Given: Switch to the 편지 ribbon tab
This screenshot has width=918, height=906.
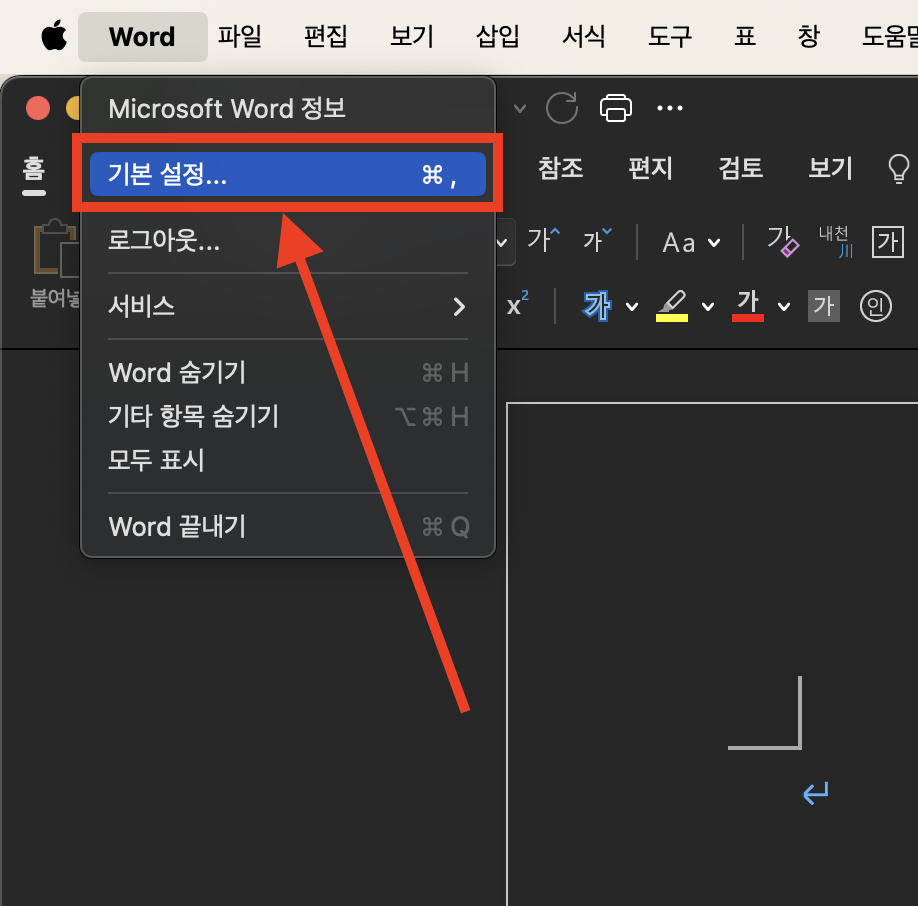Looking at the screenshot, I should point(650,168).
